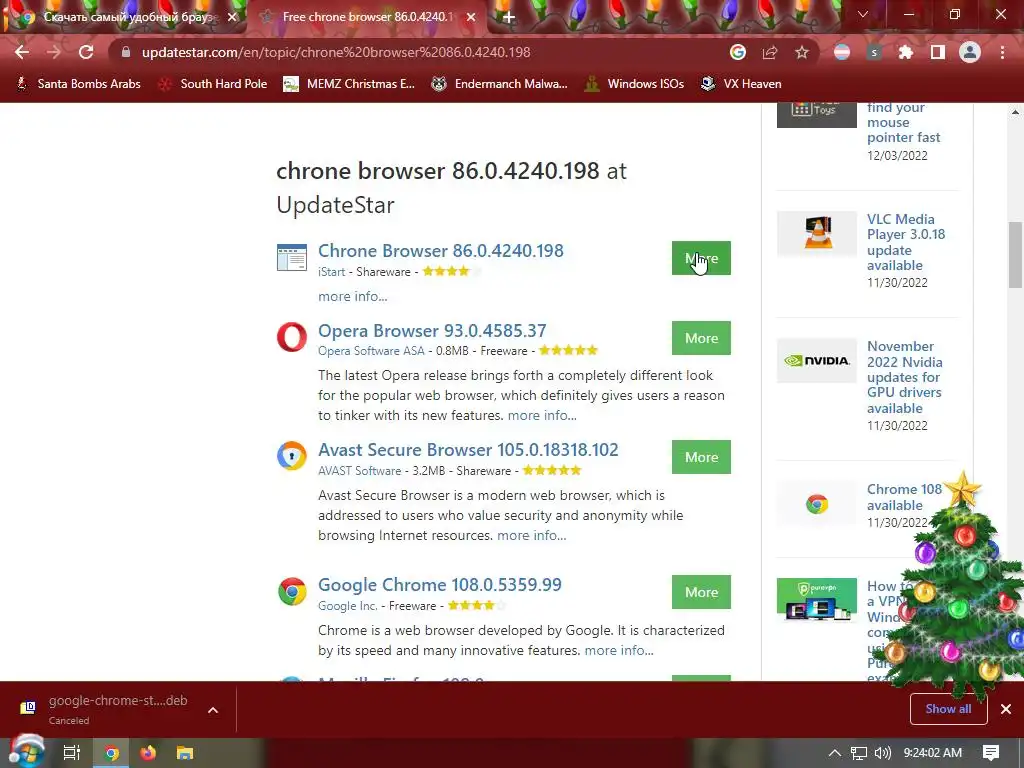
Task: Open Windows ISOs bookmark
Action: click(633, 84)
